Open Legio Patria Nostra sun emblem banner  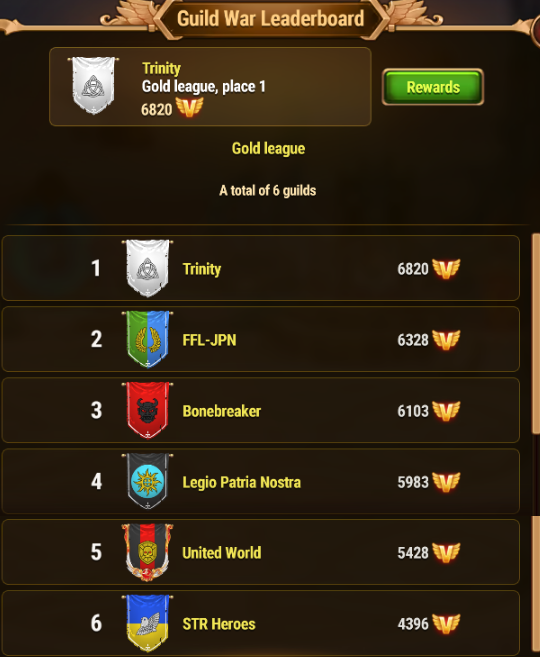(147, 481)
